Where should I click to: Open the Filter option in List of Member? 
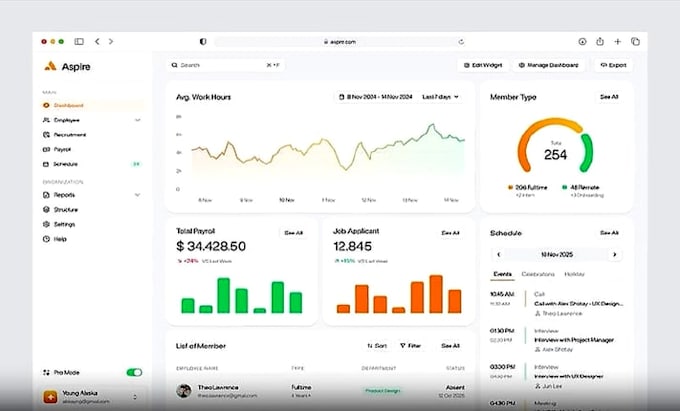click(x=410, y=346)
